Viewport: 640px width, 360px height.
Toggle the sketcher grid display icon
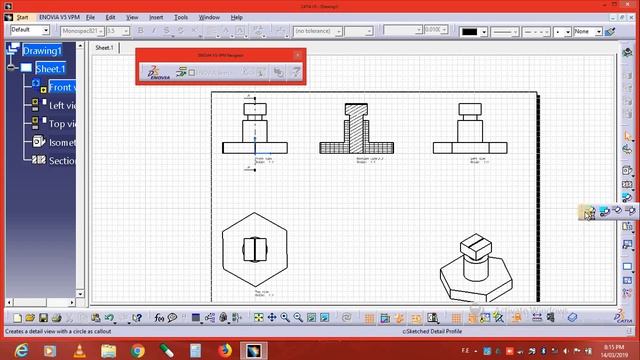[369, 318]
